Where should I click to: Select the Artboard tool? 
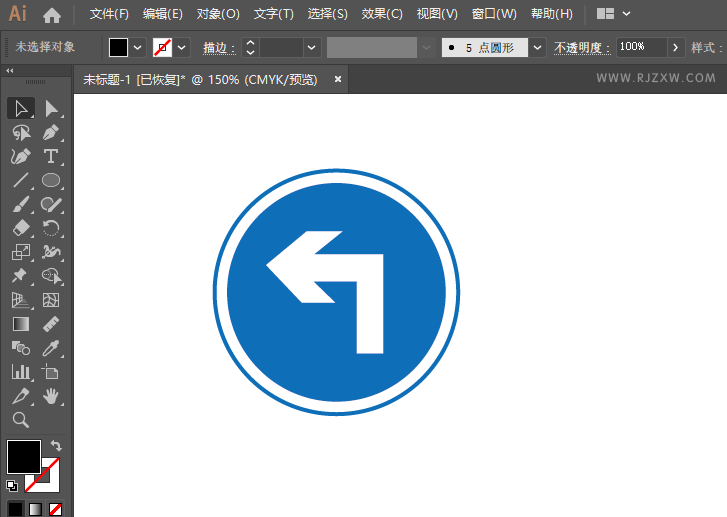pyautogui.click(x=51, y=372)
